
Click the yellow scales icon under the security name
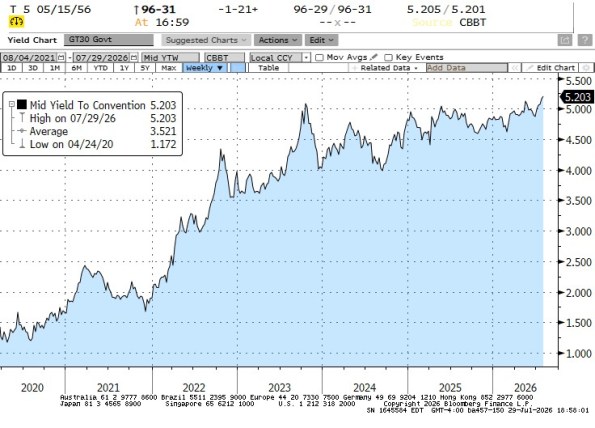tap(16, 22)
